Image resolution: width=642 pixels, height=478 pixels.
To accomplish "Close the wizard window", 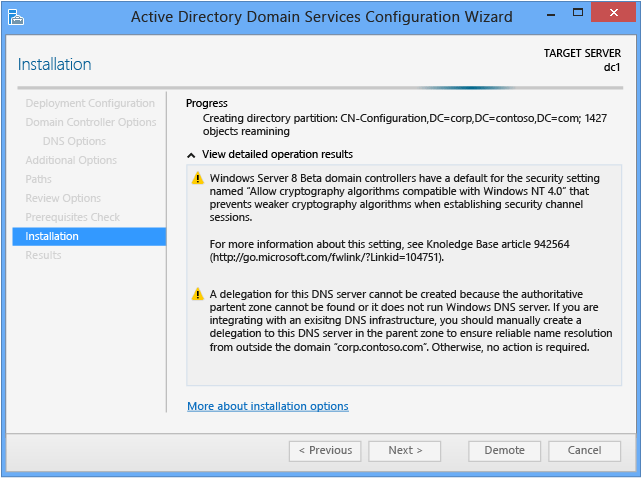I will [614, 13].
